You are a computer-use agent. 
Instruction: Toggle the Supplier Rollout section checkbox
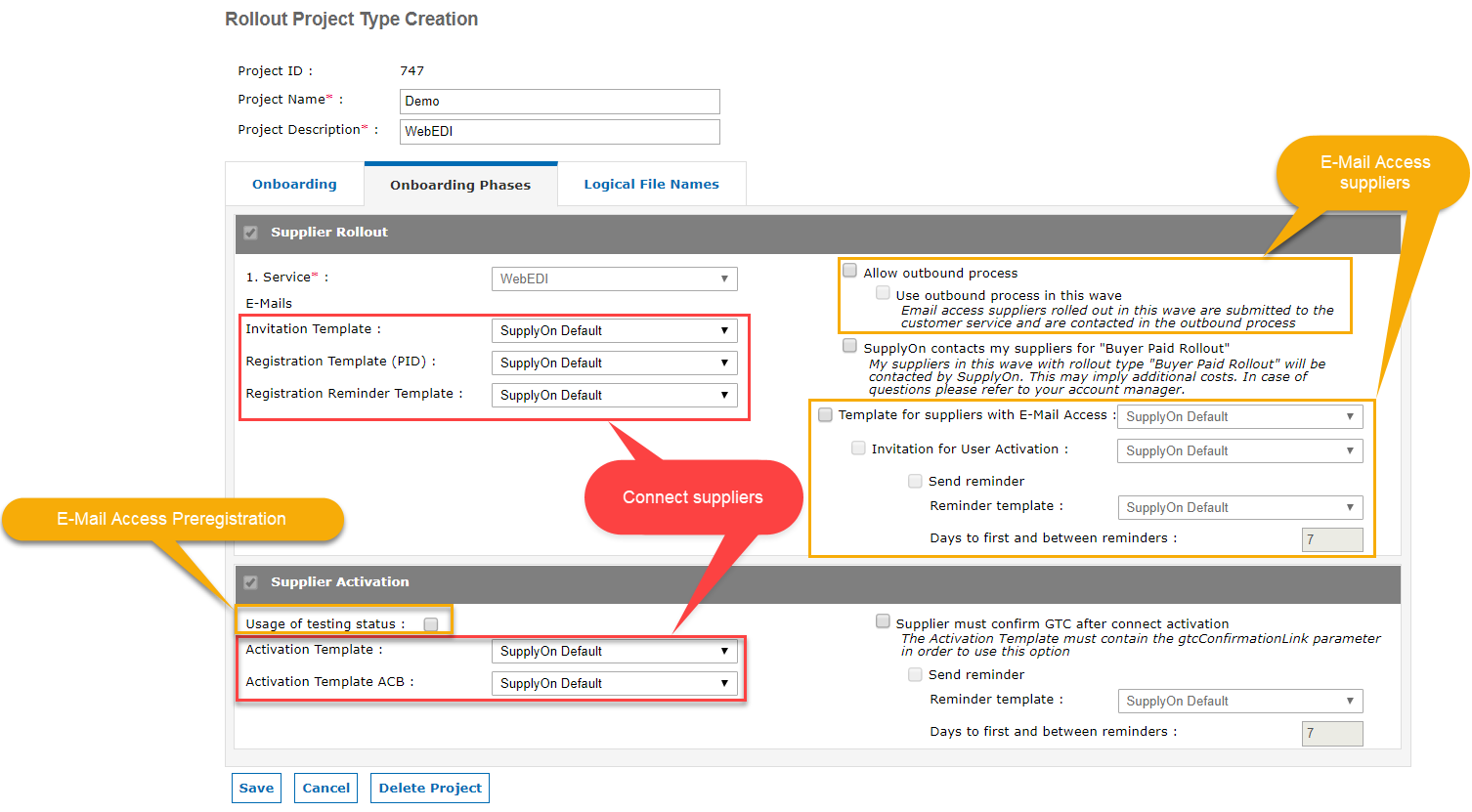(x=250, y=233)
